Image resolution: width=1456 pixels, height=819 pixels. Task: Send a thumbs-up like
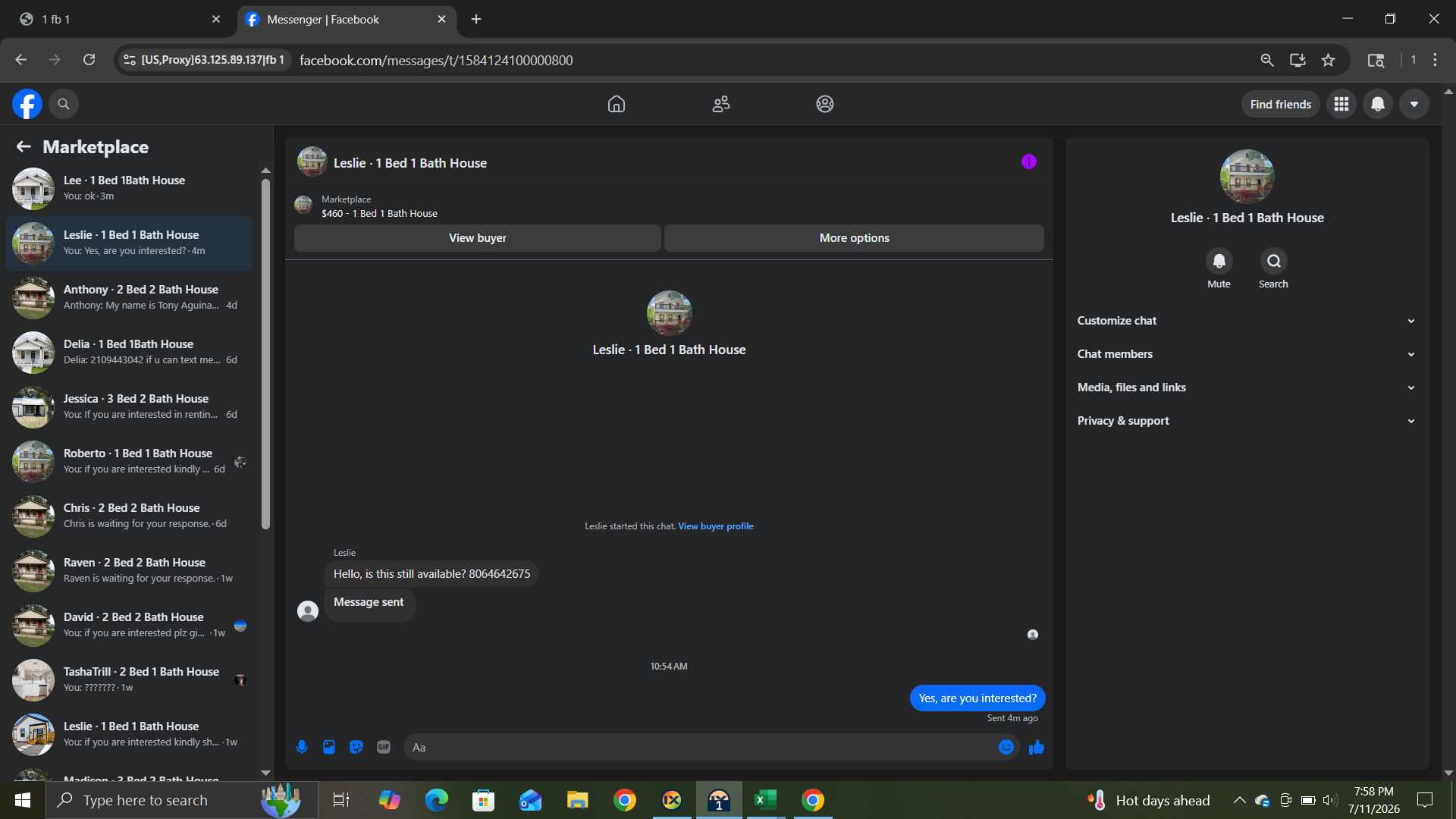point(1037,748)
